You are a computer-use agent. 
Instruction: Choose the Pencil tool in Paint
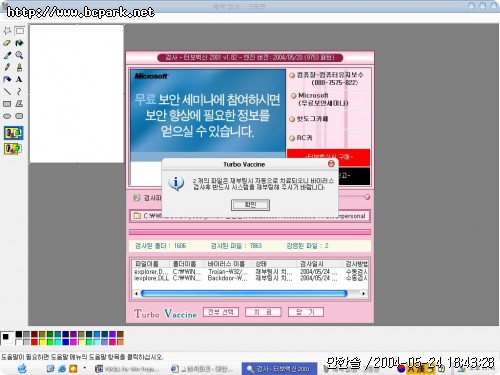(7, 67)
